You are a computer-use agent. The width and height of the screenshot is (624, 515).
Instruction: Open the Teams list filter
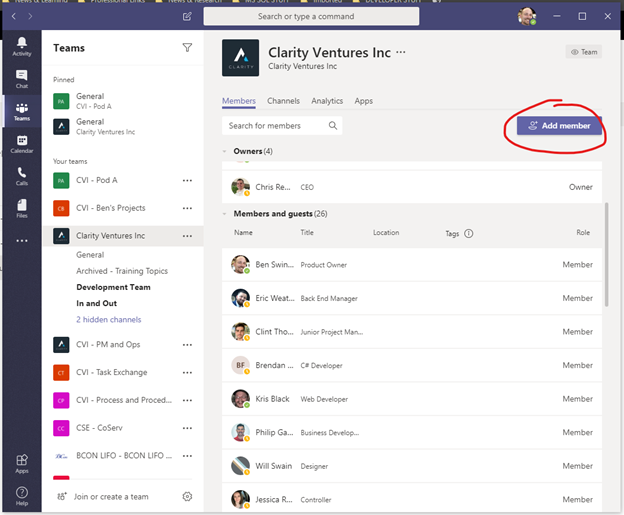click(x=187, y=48)
